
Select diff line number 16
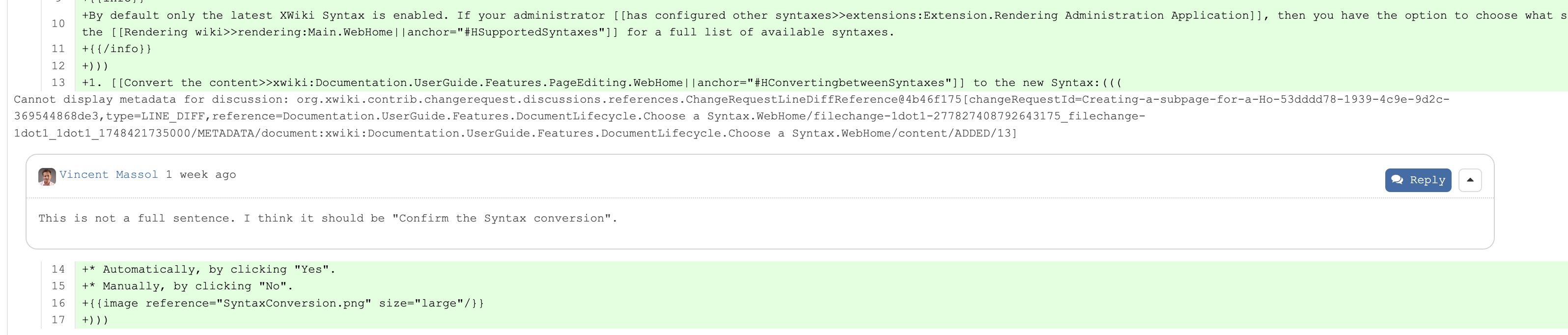pyautogui.click(x=58, y=304)
